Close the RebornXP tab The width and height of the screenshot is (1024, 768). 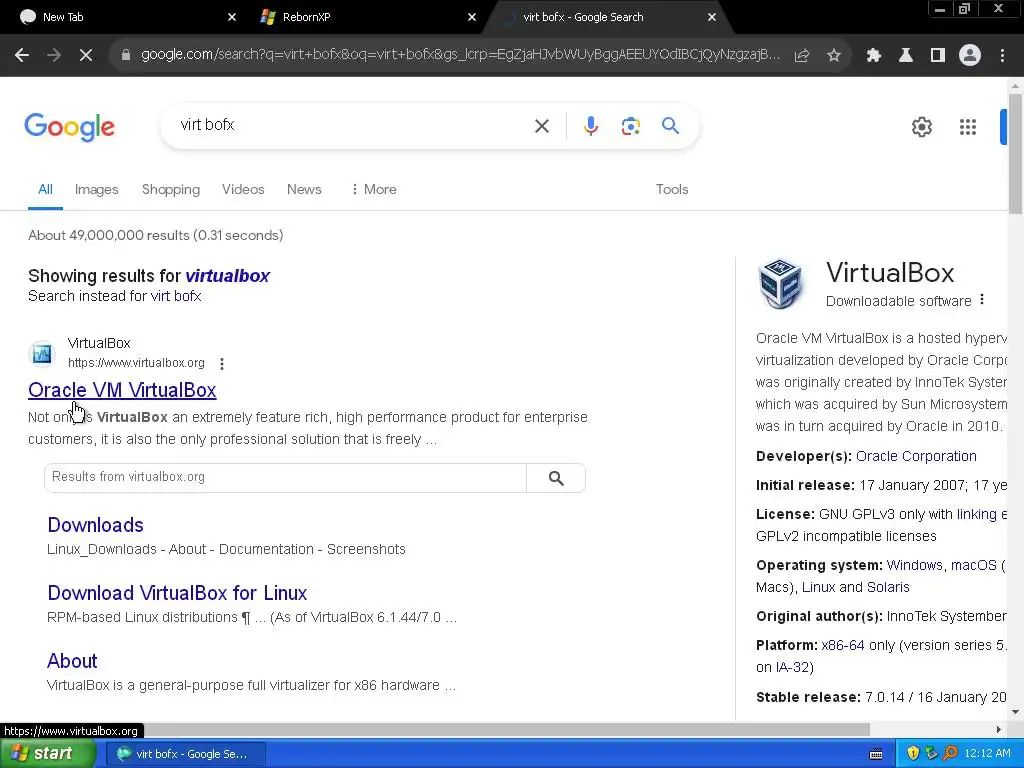(472, 17)
